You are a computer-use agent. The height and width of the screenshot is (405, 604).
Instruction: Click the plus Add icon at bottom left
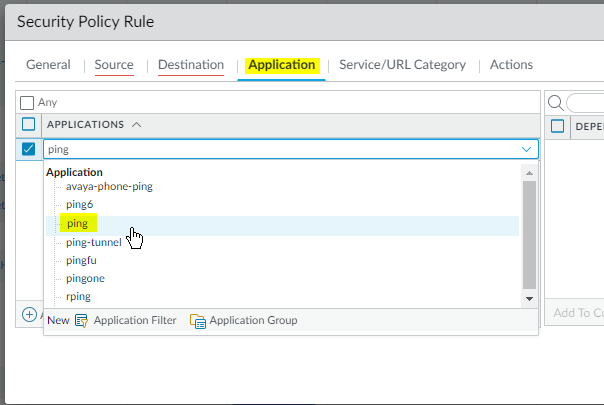[29, 314]
